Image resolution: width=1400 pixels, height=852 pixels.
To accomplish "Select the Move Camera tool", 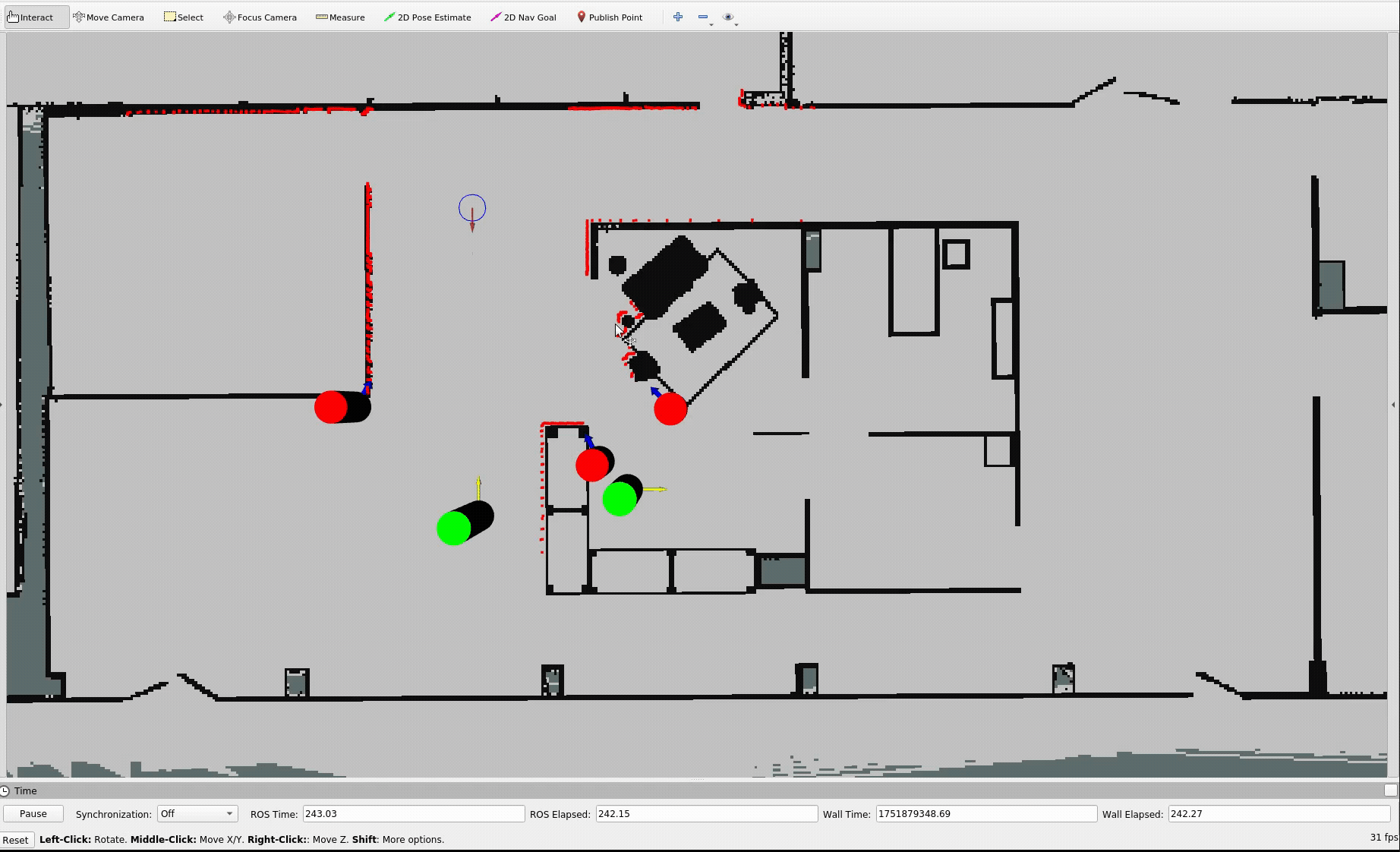I will [109, 17].
